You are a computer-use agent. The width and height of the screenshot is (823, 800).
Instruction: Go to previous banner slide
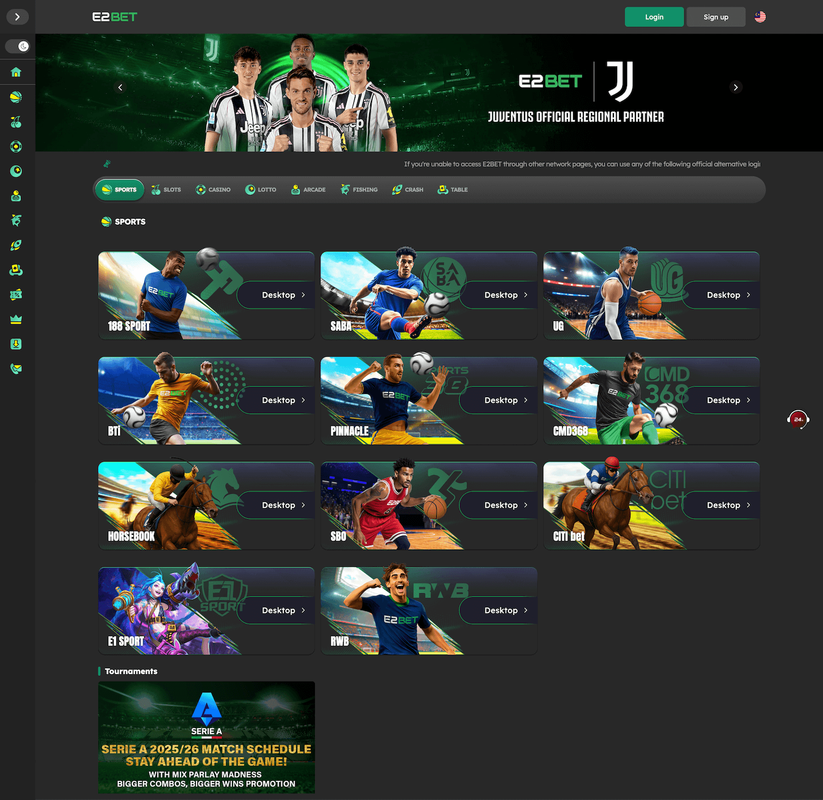[120, 87]
